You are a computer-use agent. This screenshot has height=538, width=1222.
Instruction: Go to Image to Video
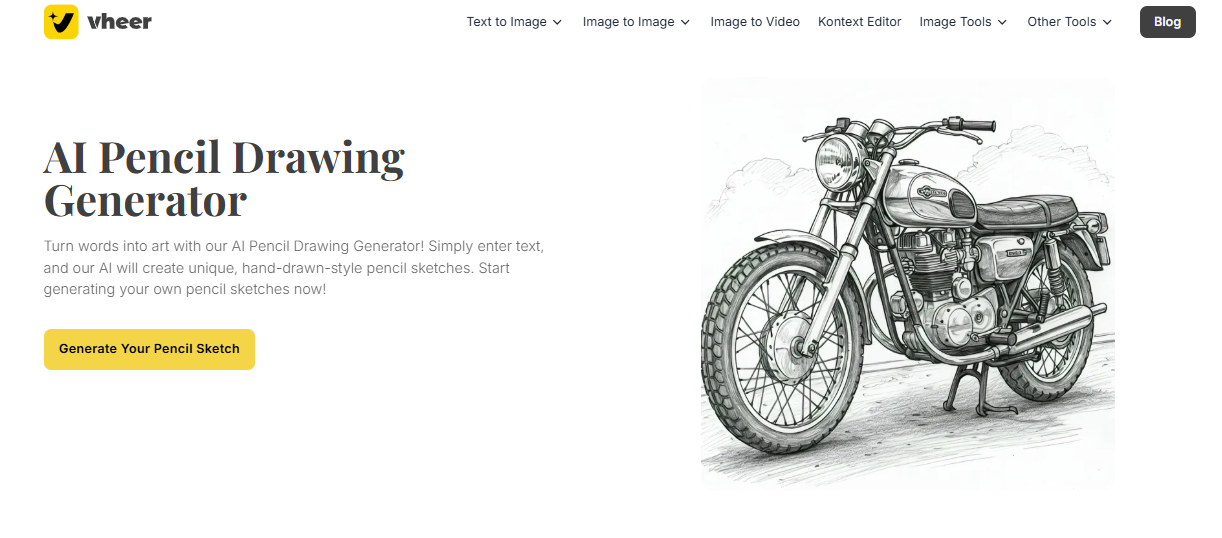click(x=755, y=21)
